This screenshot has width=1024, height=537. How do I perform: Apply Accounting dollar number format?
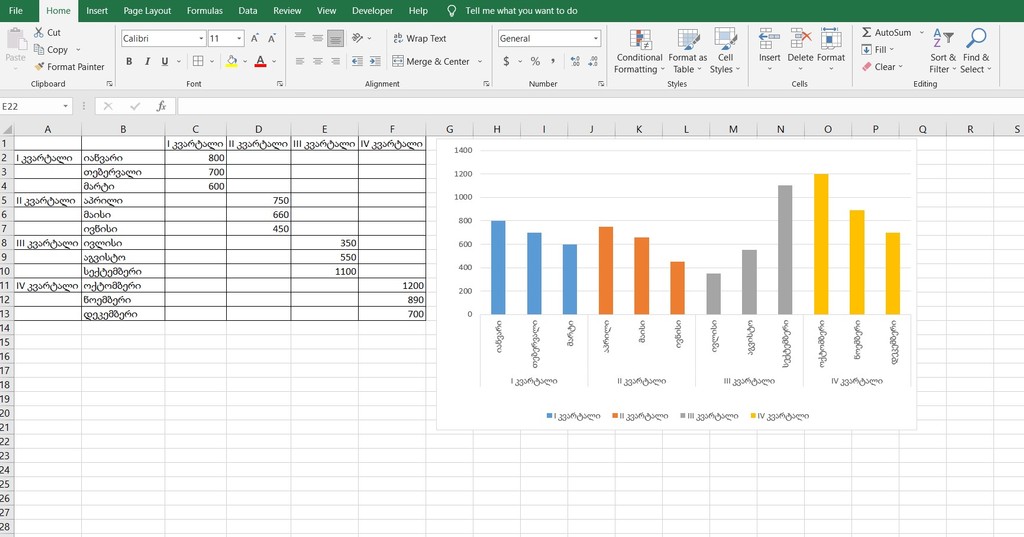(x=506, y=61)
